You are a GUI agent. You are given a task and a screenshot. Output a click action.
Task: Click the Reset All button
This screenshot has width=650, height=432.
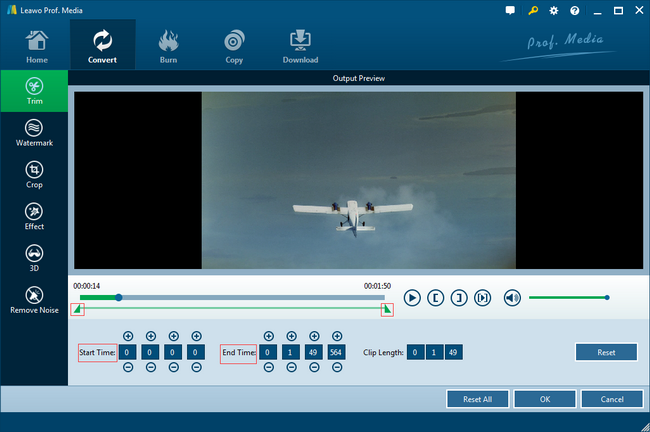[477, 399]
